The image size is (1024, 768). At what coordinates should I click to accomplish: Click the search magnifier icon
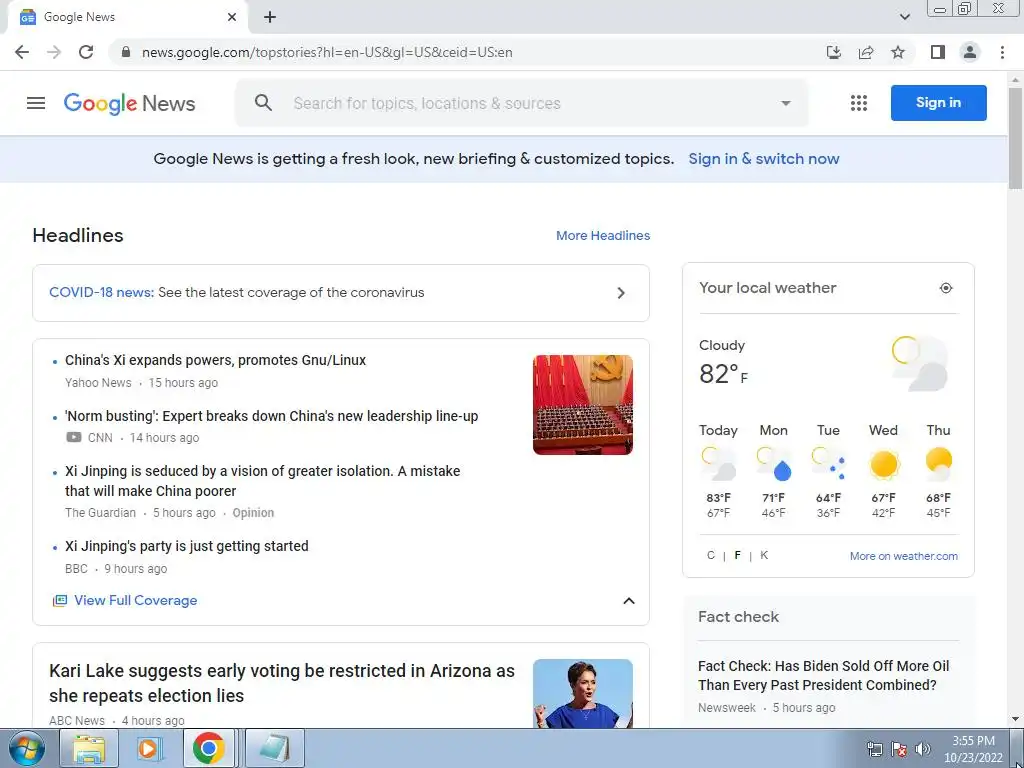click(x=263, y=103)
